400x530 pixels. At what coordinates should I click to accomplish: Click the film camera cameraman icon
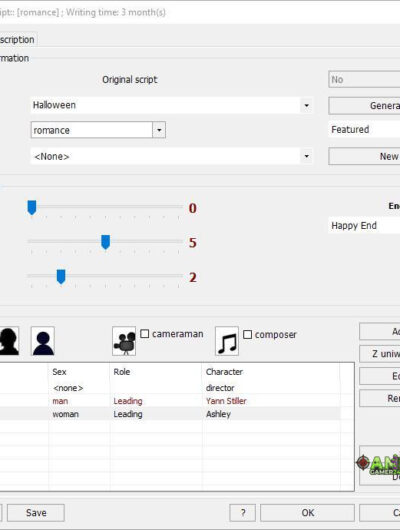[x=124, y=341]
